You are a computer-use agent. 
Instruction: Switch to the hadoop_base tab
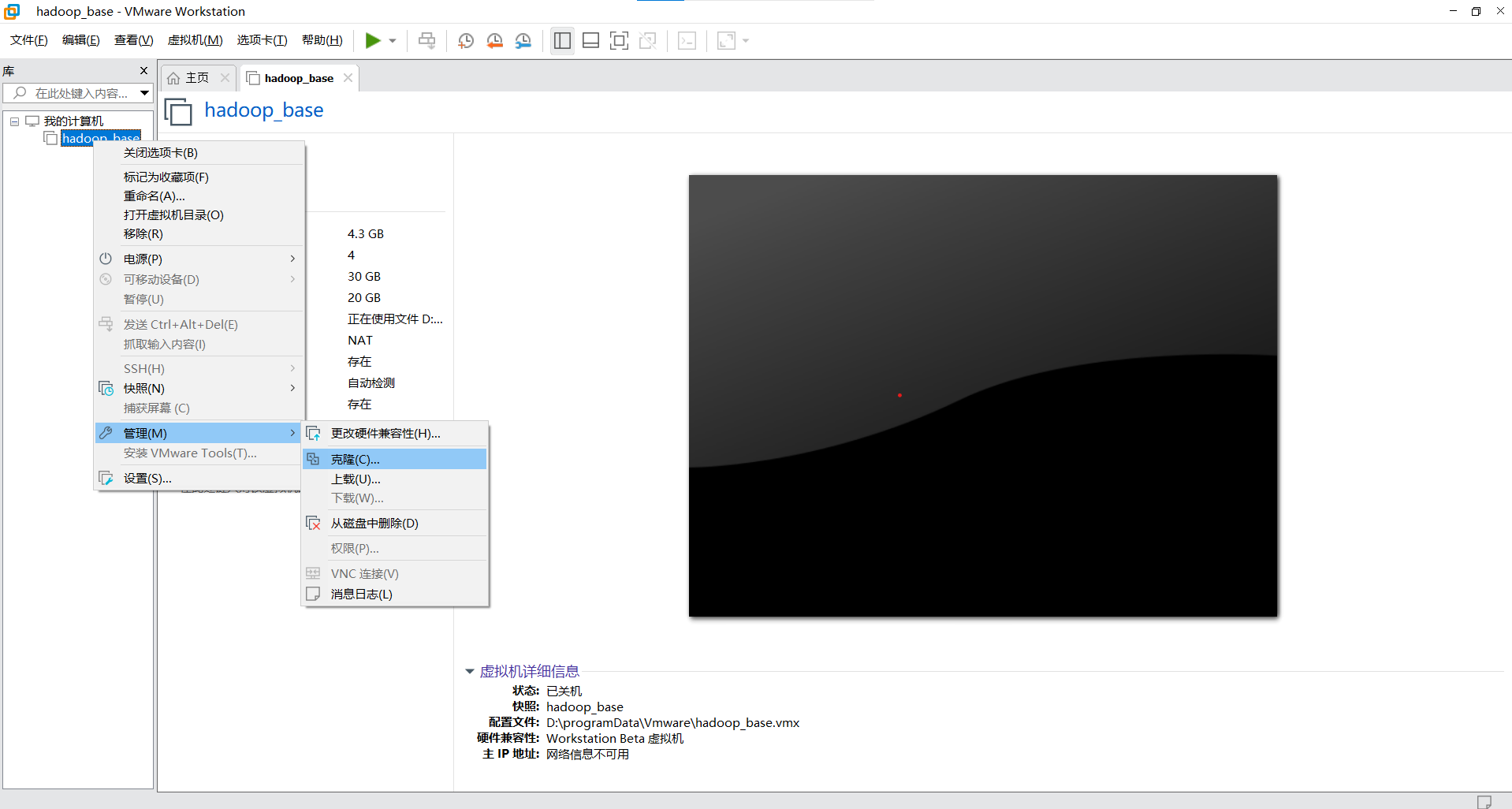[299, 78]
